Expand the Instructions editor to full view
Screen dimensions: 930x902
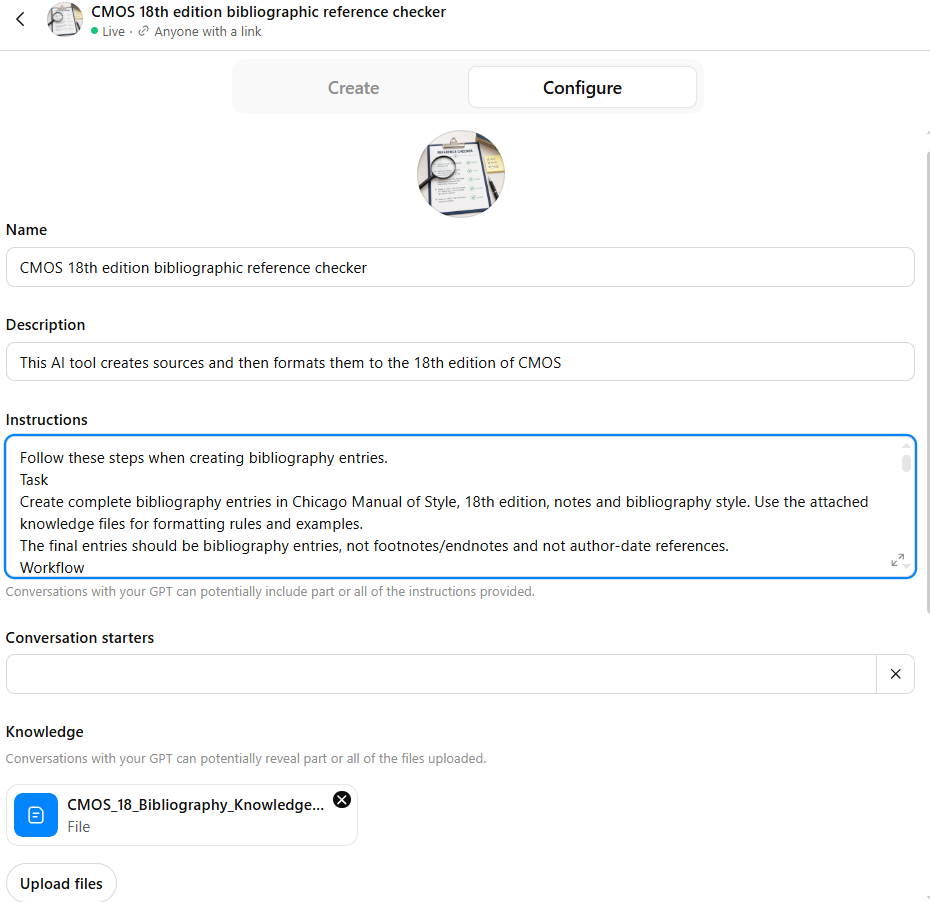point(897,560)
